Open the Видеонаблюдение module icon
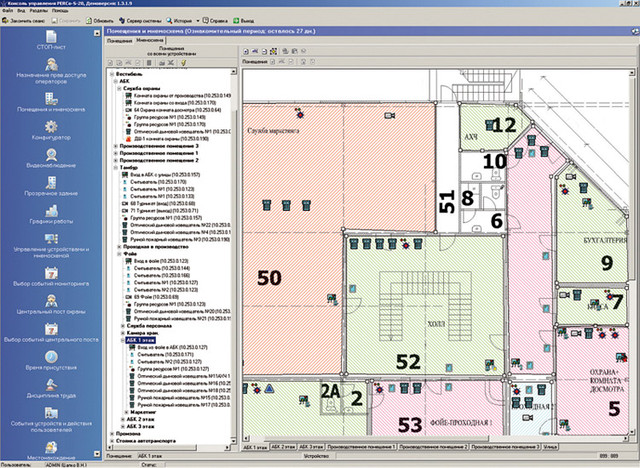 (50, 155)
